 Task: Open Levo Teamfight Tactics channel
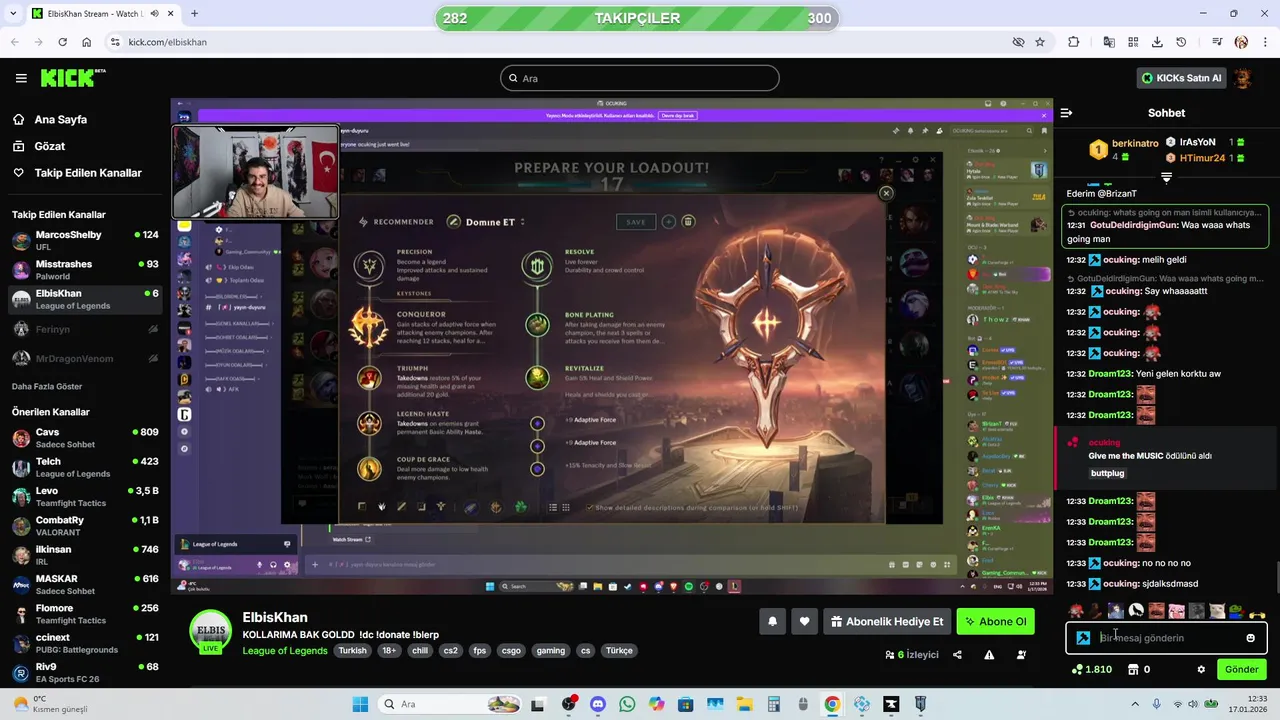[84, 497]
